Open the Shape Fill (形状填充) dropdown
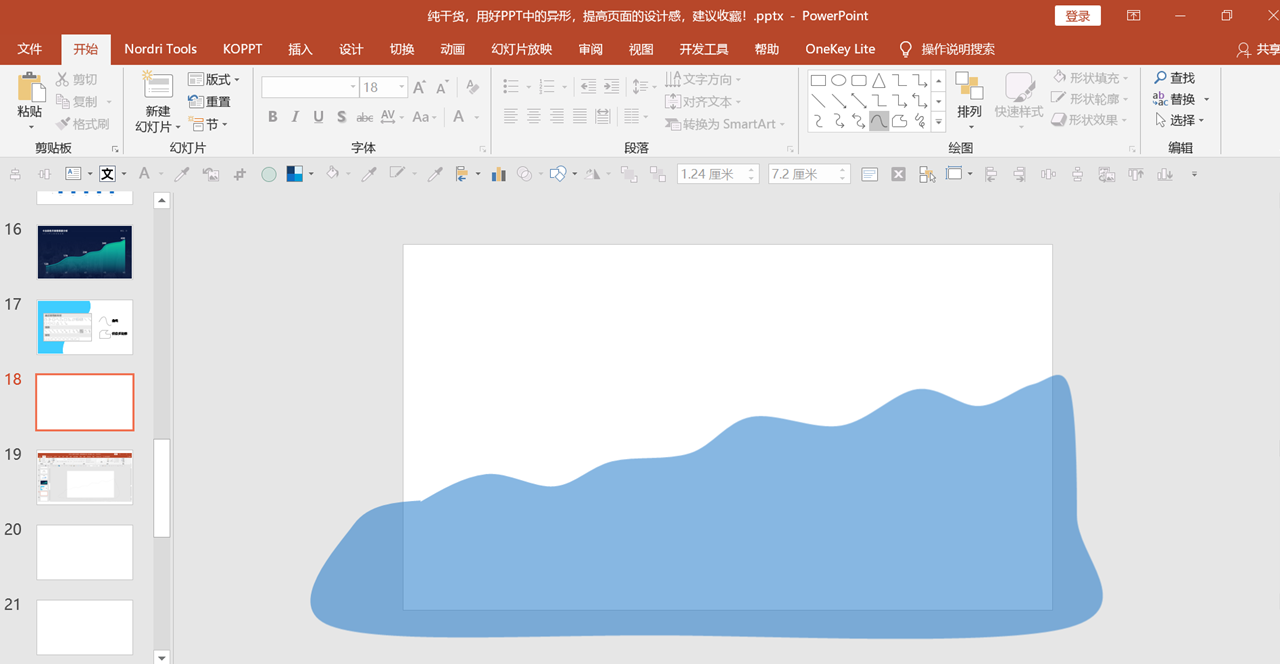Viewport: 1280px width, 664px height. [1091, 77]
